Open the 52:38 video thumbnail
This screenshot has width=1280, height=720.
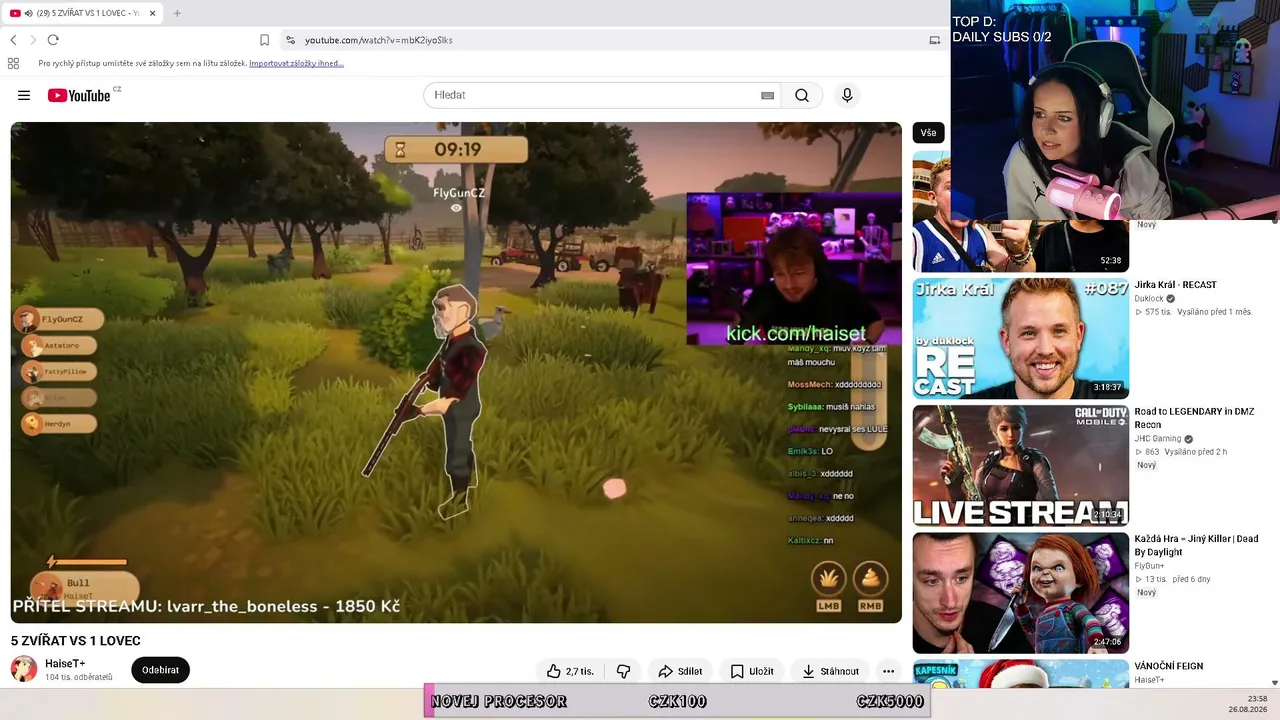coord(1020,246)
